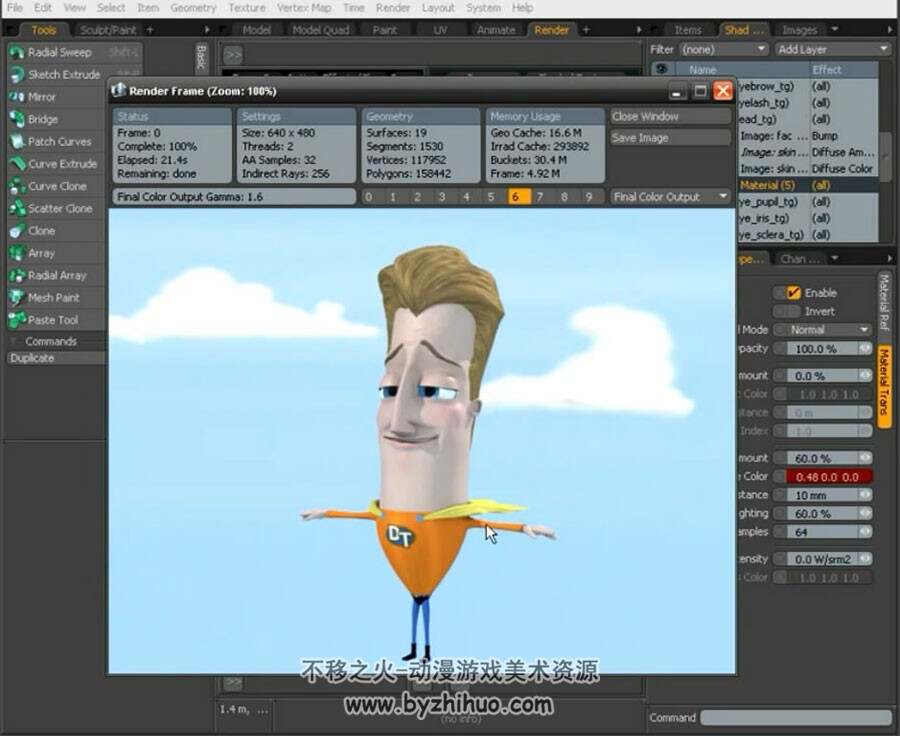This screenshot has height=736, width=900.
Task: Activate the Mirror tool icon
Action: (x=17, y=97)
